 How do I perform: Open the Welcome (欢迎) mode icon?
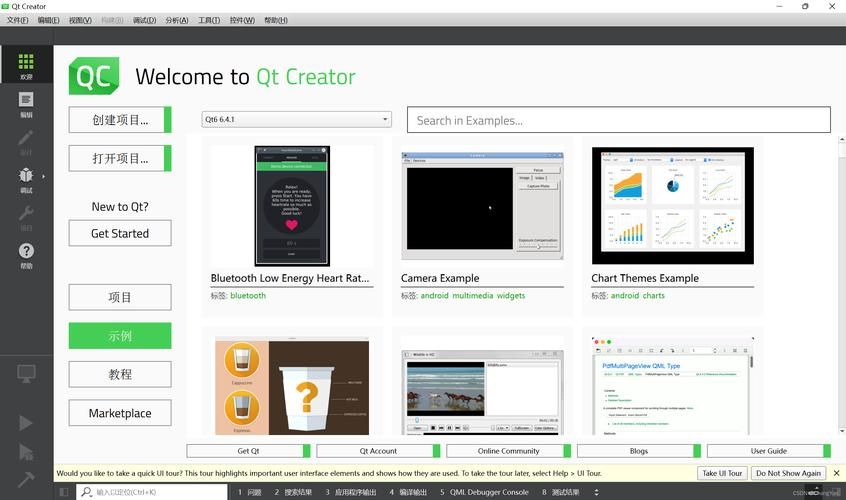(26, 66)
